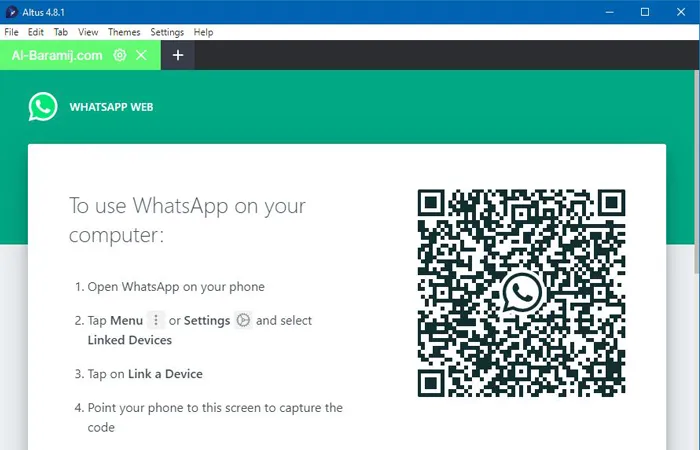Minimize the Altus window
The image size is (700, 450).
coord(609,12)
